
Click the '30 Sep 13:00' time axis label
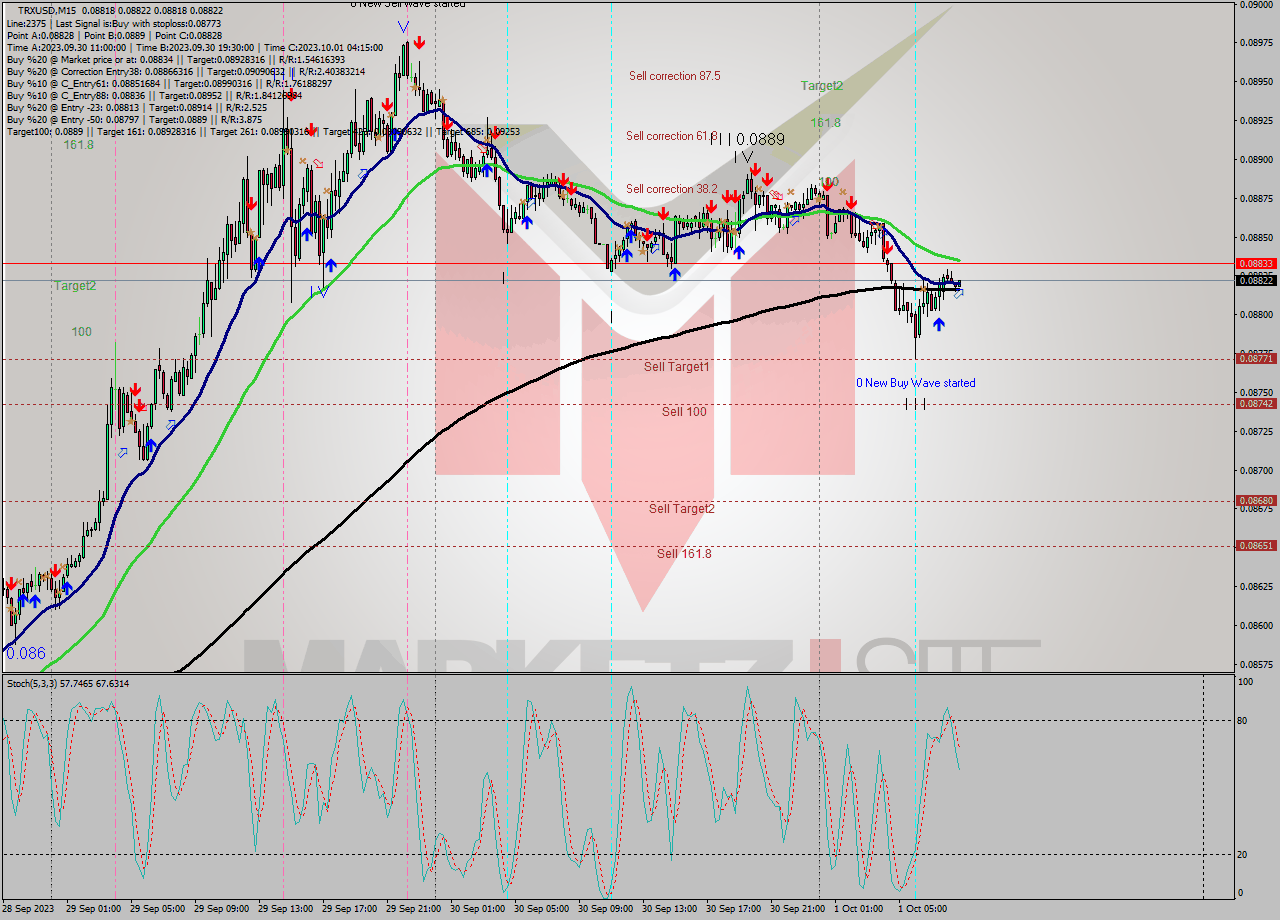point(668,909)
